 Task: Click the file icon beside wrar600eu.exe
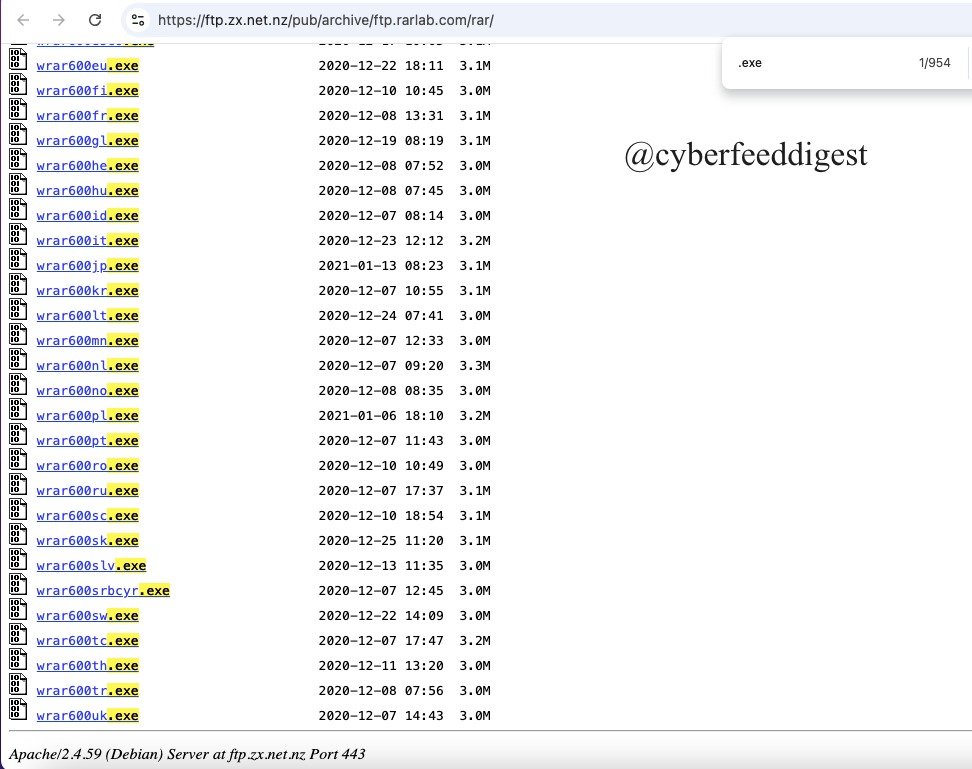click(18, 59)
